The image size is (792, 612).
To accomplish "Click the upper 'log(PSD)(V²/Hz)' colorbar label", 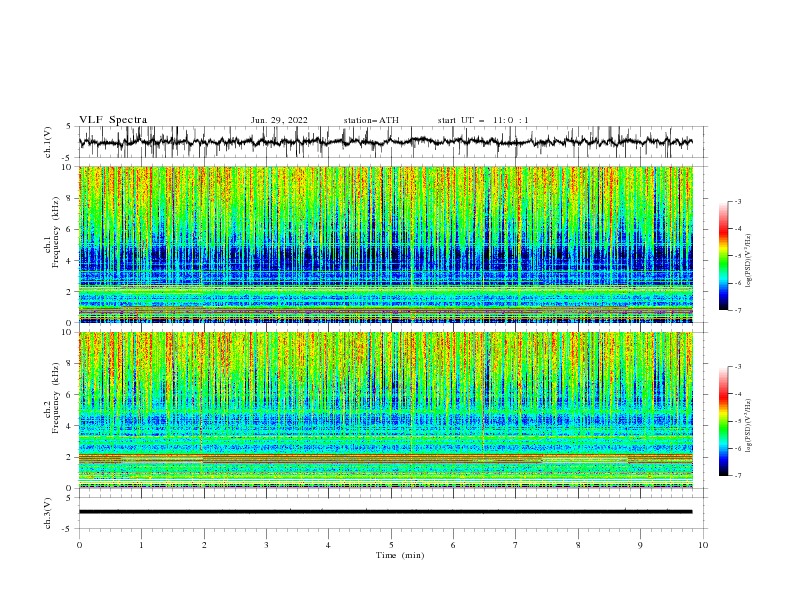I will 748,261.
